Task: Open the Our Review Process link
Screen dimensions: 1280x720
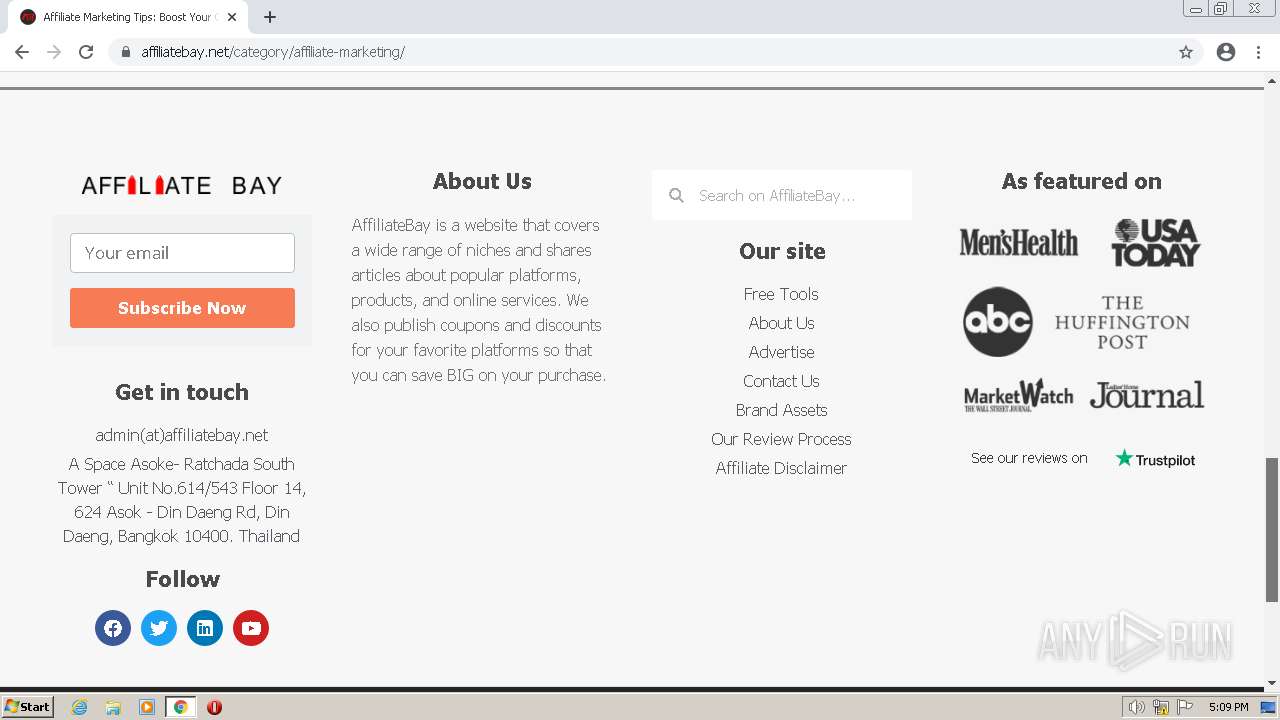Action: [781, 439]
